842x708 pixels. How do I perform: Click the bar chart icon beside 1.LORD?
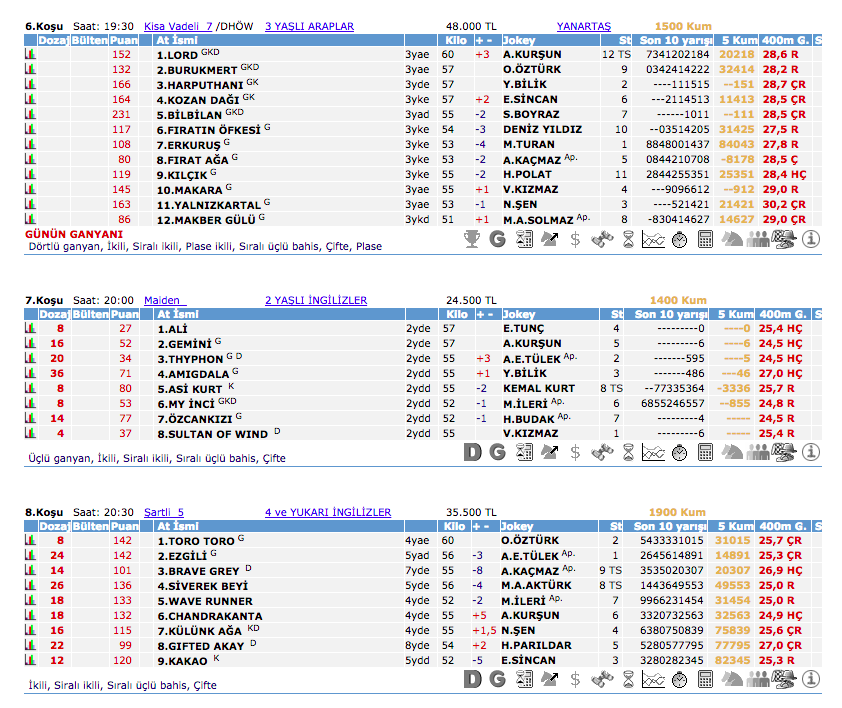[x=30, y=54]
